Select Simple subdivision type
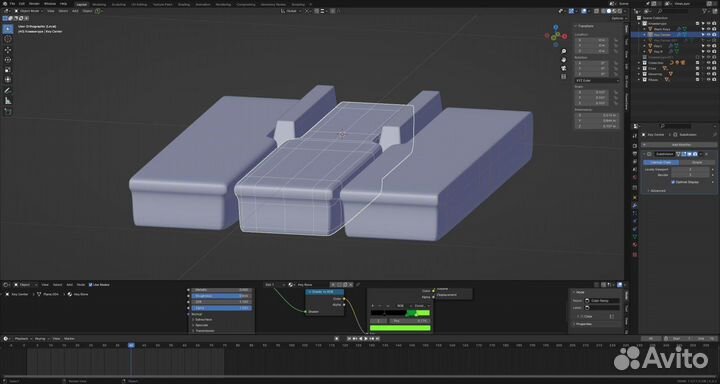Viewport: 720px width, 384px height. [697, 162]
